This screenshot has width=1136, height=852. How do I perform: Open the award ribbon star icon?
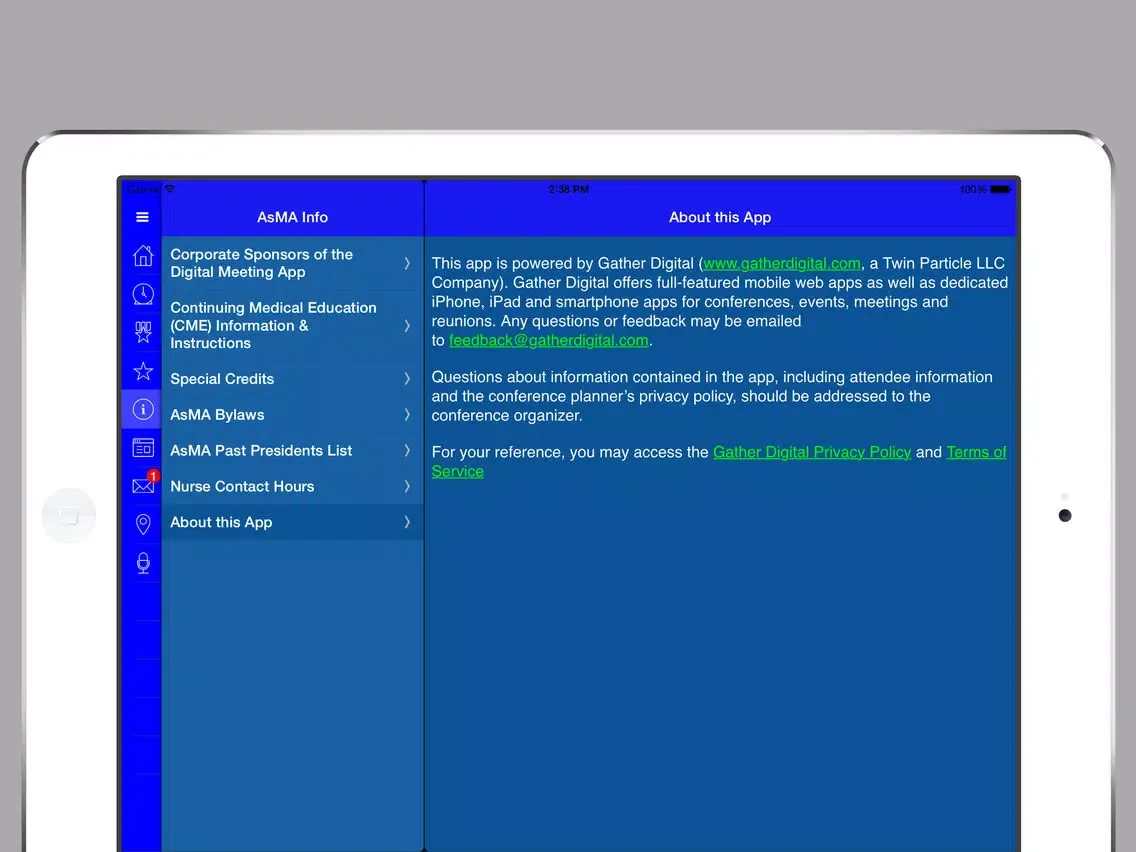pyautogui.click(x=143, y=332)
